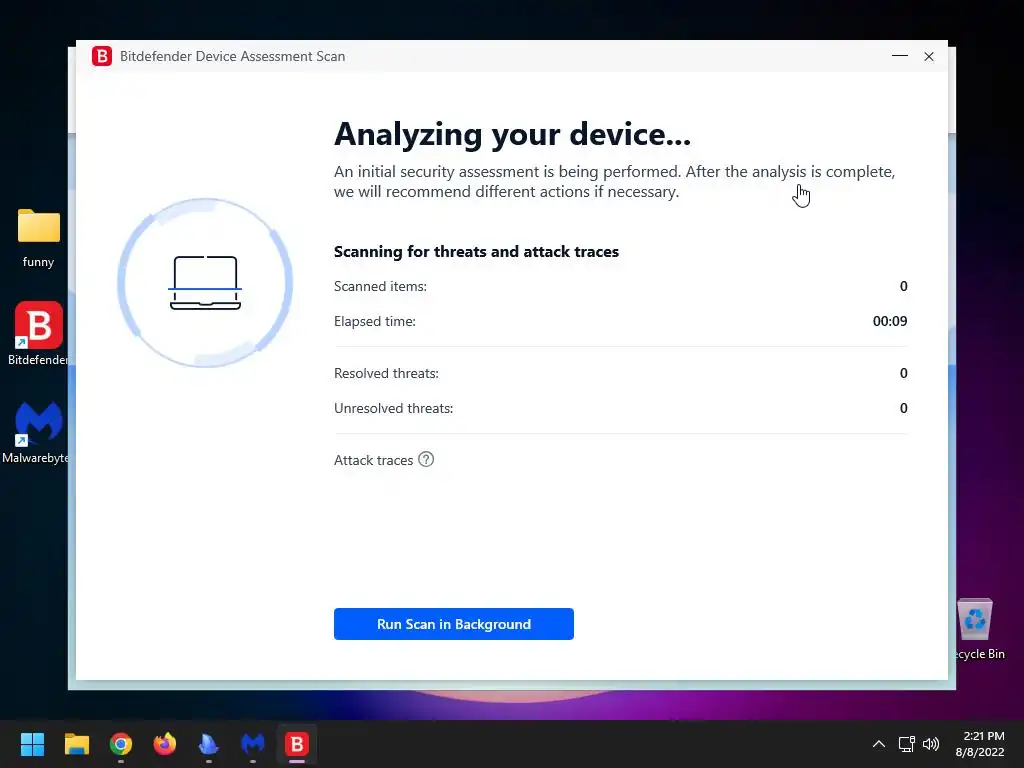The width and height of the screenshot is (1024, 768).
Task: Click Scanning for threats and attack traces
Action: click(476, 251)
